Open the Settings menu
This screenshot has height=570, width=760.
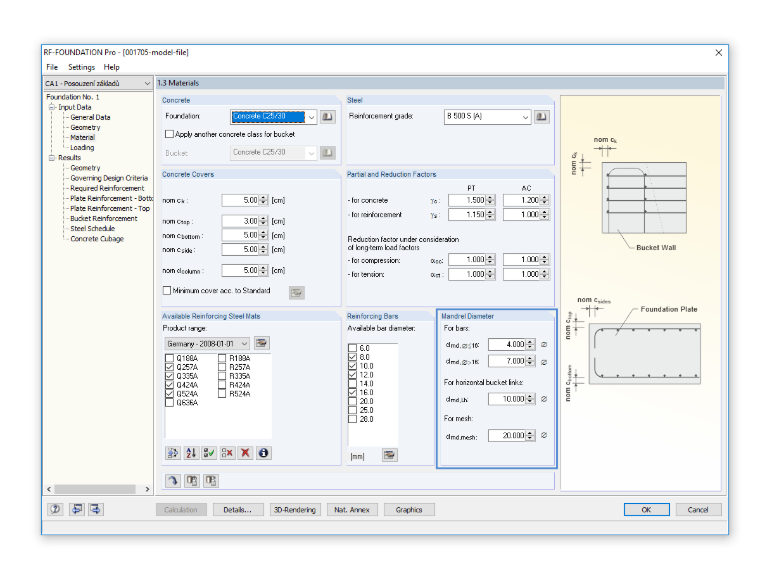[81, 67]
